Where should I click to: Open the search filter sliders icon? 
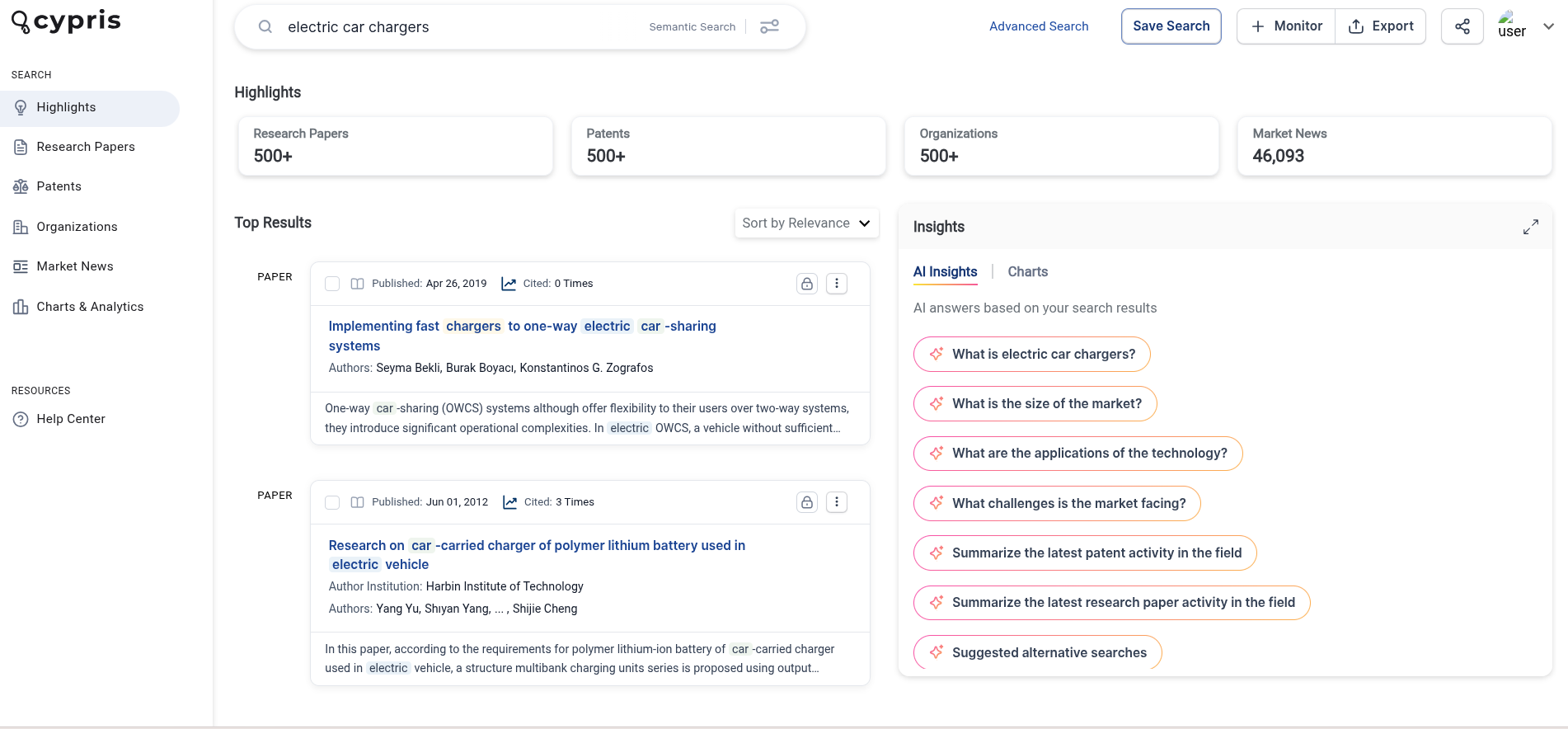769,27
